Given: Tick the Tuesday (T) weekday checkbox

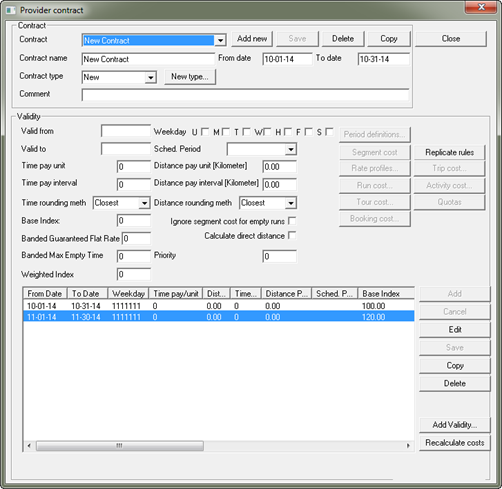Looking at the screenshot, I should click(x=247, y=132).
